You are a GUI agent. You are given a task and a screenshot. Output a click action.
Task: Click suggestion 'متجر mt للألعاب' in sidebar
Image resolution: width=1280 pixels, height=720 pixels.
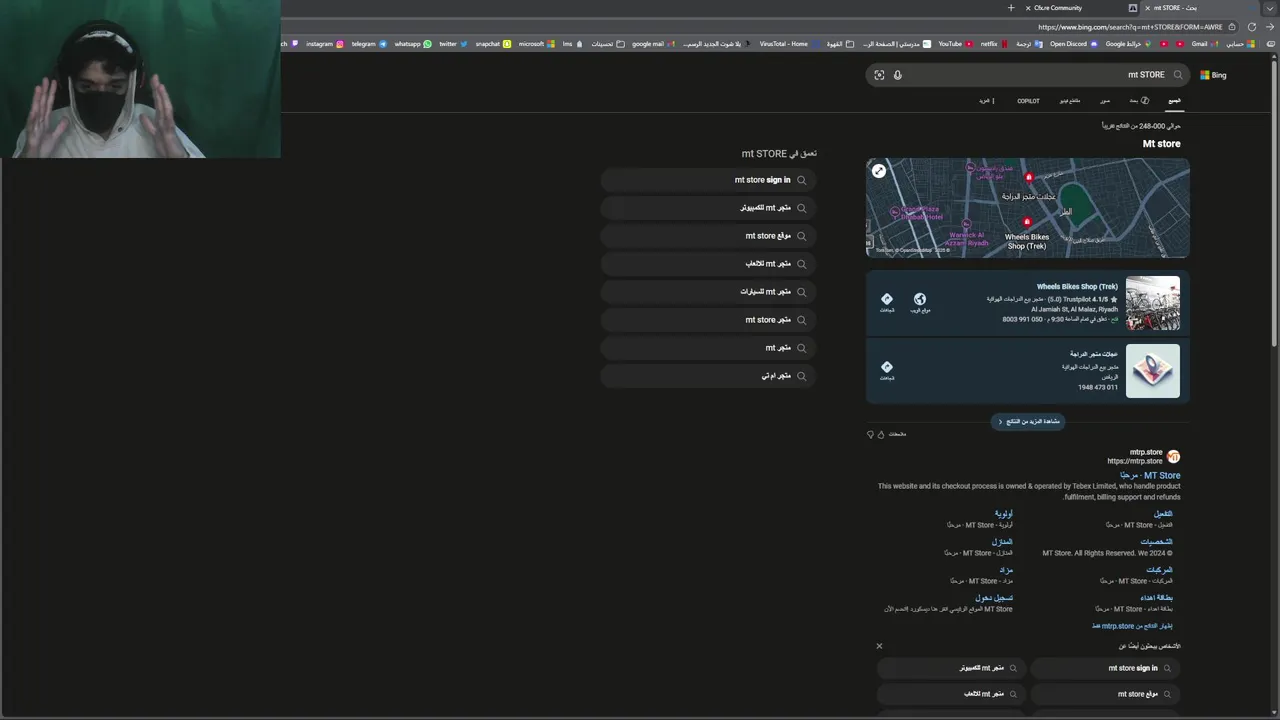click(709, 264)
